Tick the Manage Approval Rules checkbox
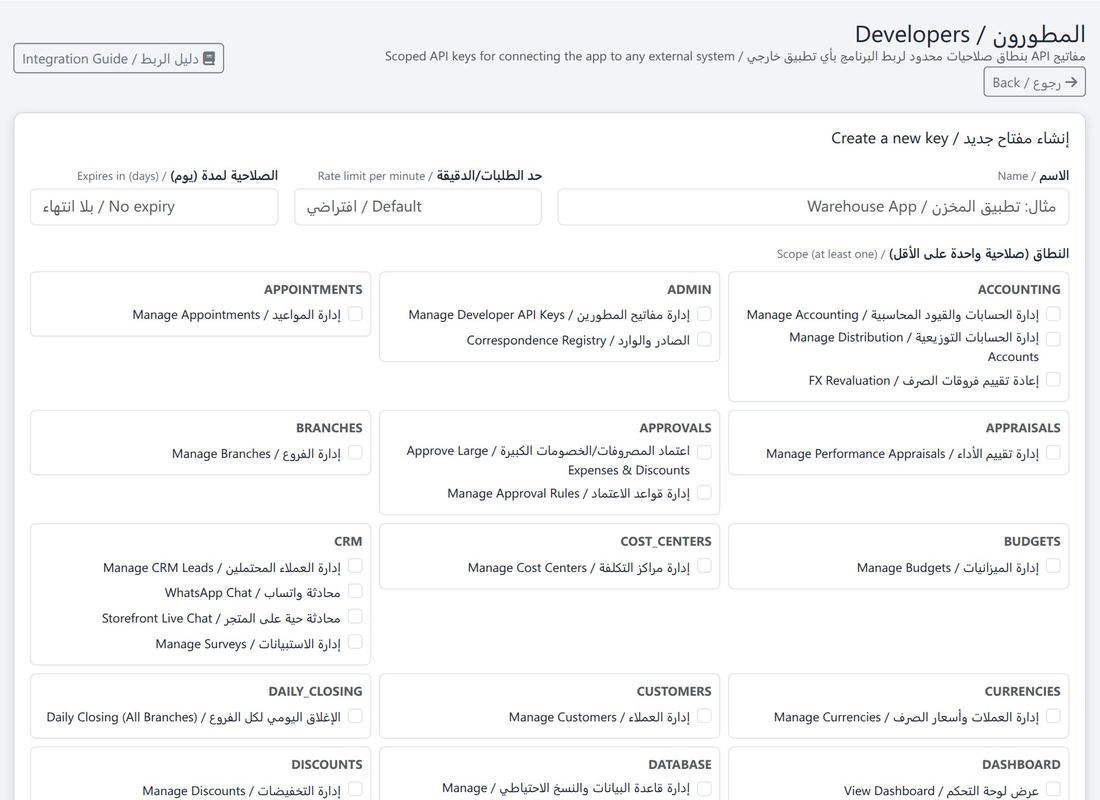 [704, 493]
